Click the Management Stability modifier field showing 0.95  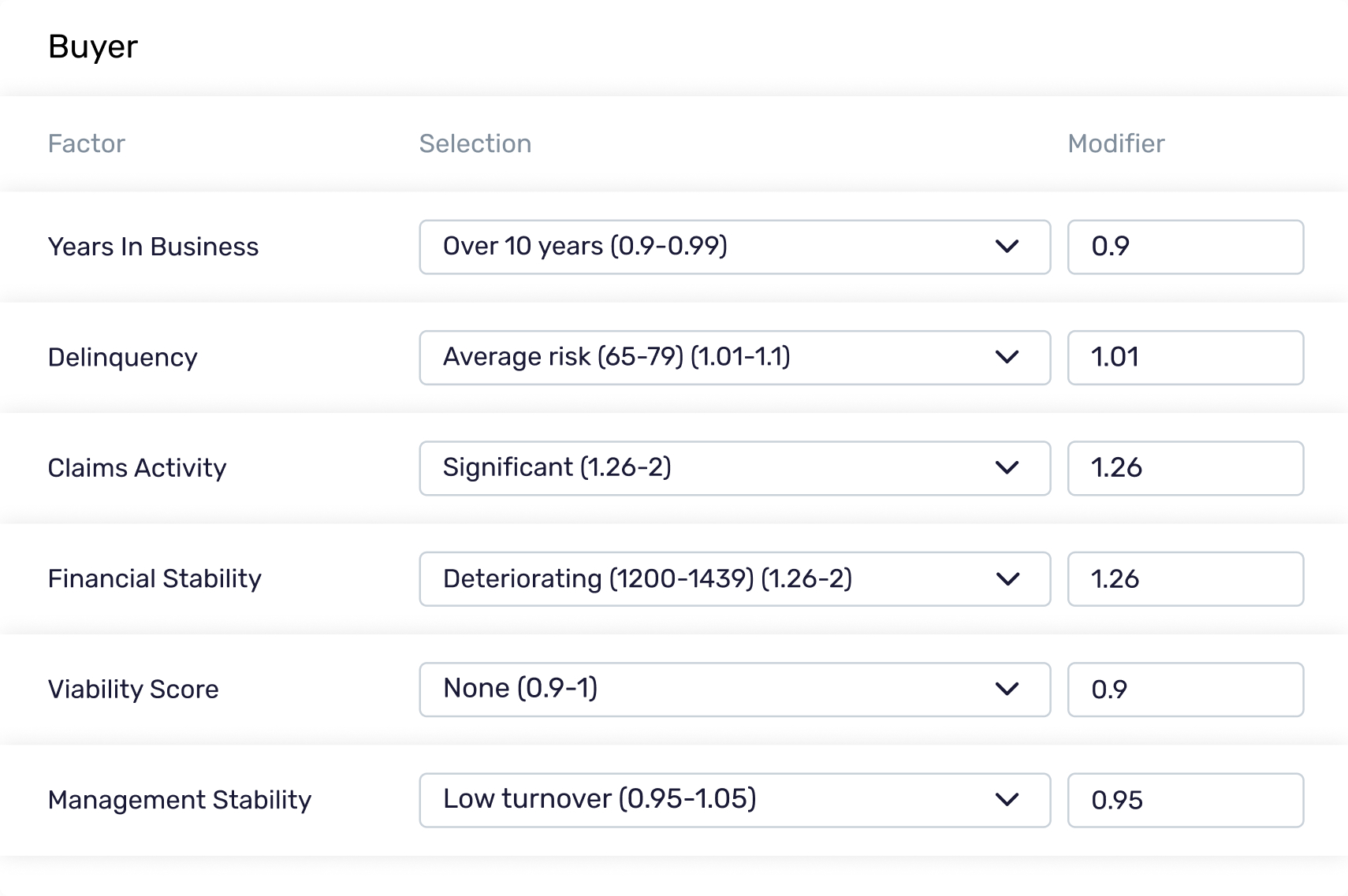[x=1185, y=800]
